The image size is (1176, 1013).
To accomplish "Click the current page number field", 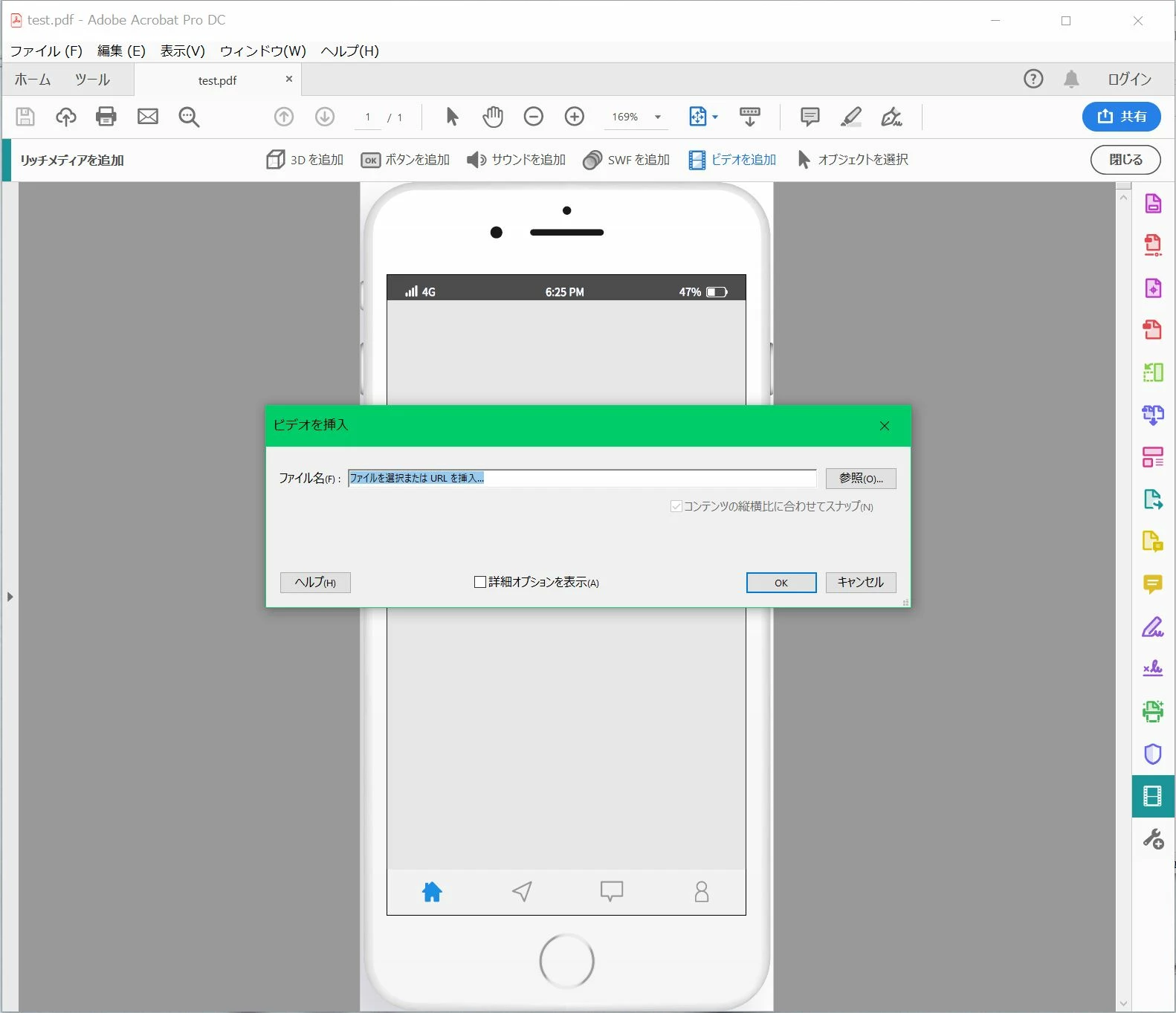I will 368,117.
